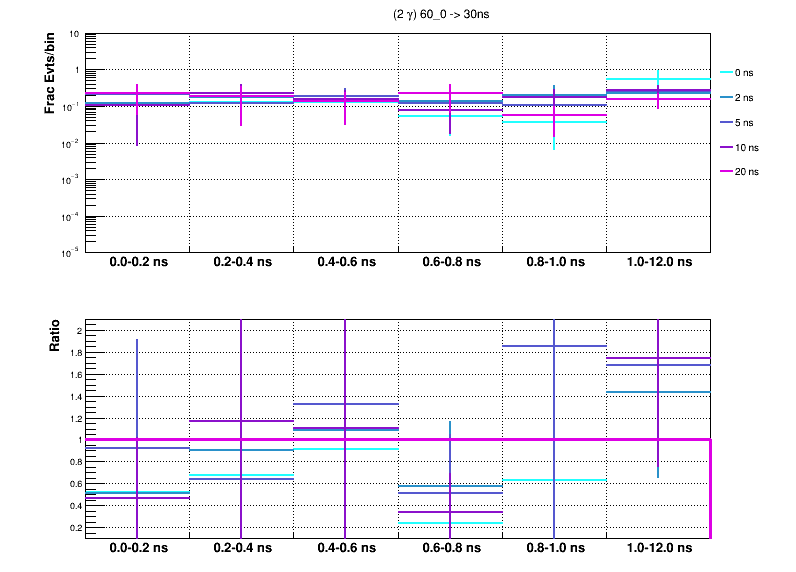Select the 'Frac Evts/bin' y-axis title
Viewport: 796px width, 572px height.
tap(49, 74)
